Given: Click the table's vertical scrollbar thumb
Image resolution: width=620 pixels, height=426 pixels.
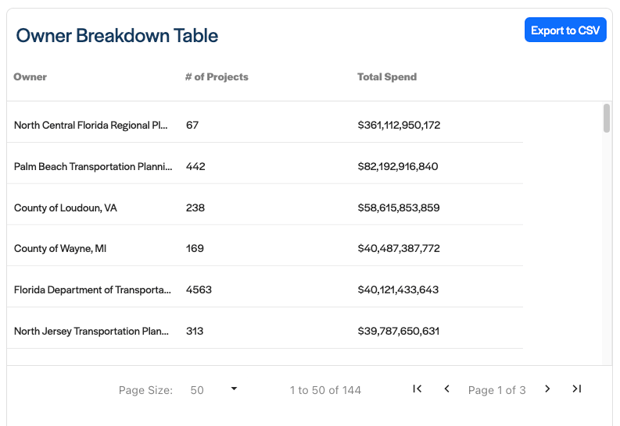Looking at the screenshot, I should (x=607, y=118).
